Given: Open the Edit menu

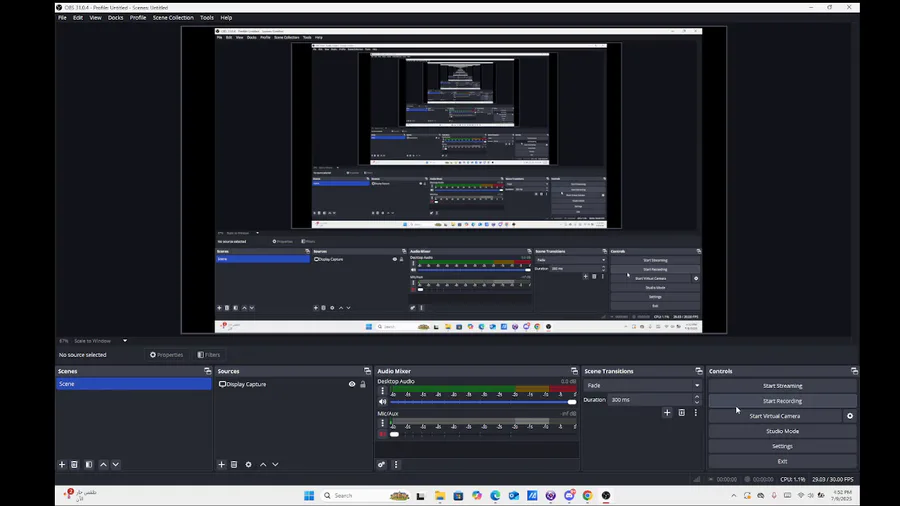Looking at the screenshot, I should pyautogui.click(x=77, y=18).
